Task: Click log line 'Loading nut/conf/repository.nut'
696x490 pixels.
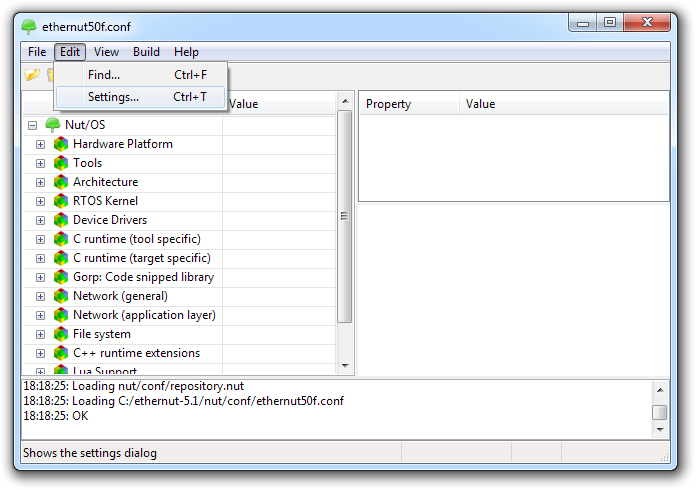Action: click(x=134, y=386)
